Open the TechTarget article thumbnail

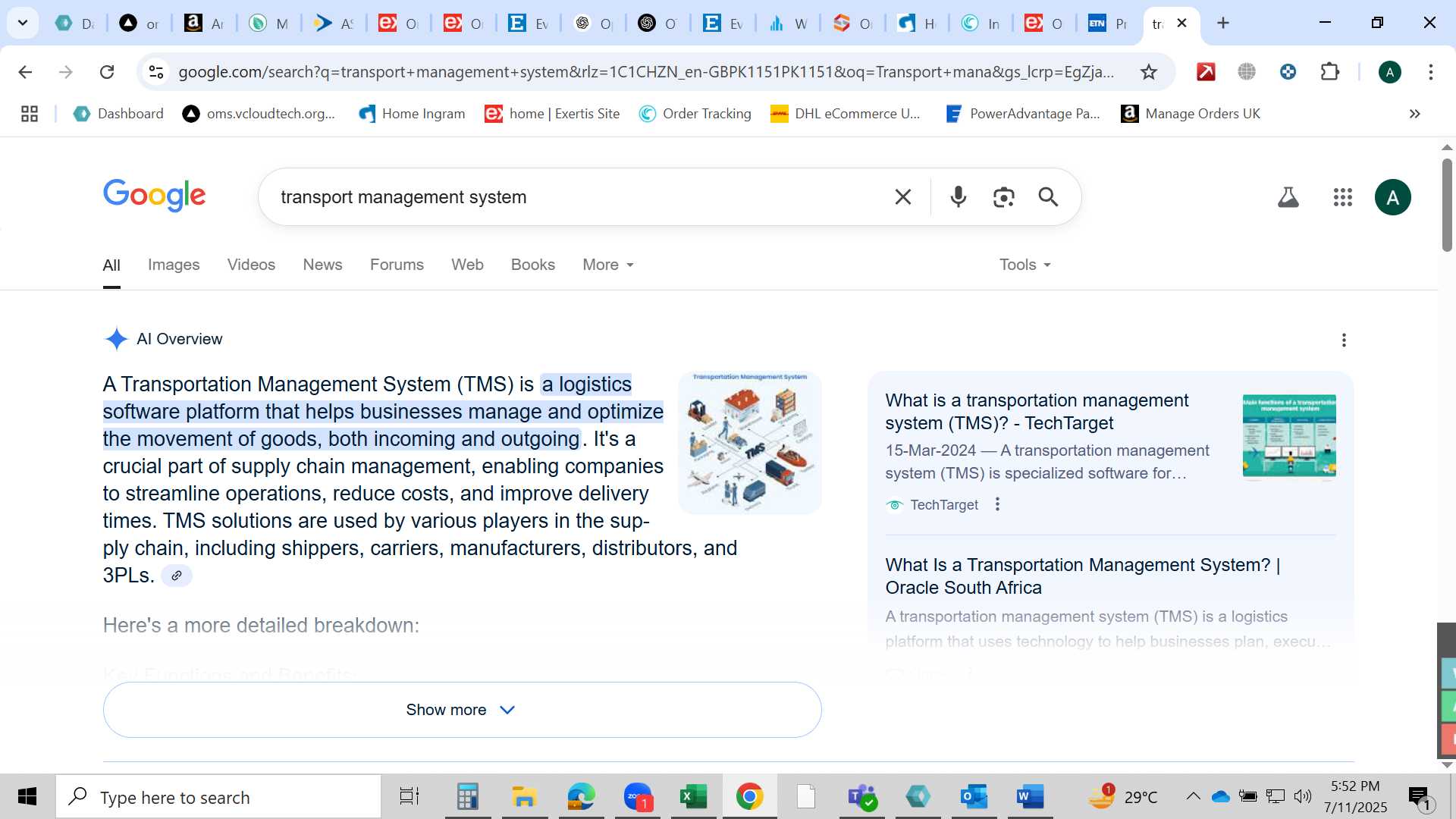tap(1289, 437)
